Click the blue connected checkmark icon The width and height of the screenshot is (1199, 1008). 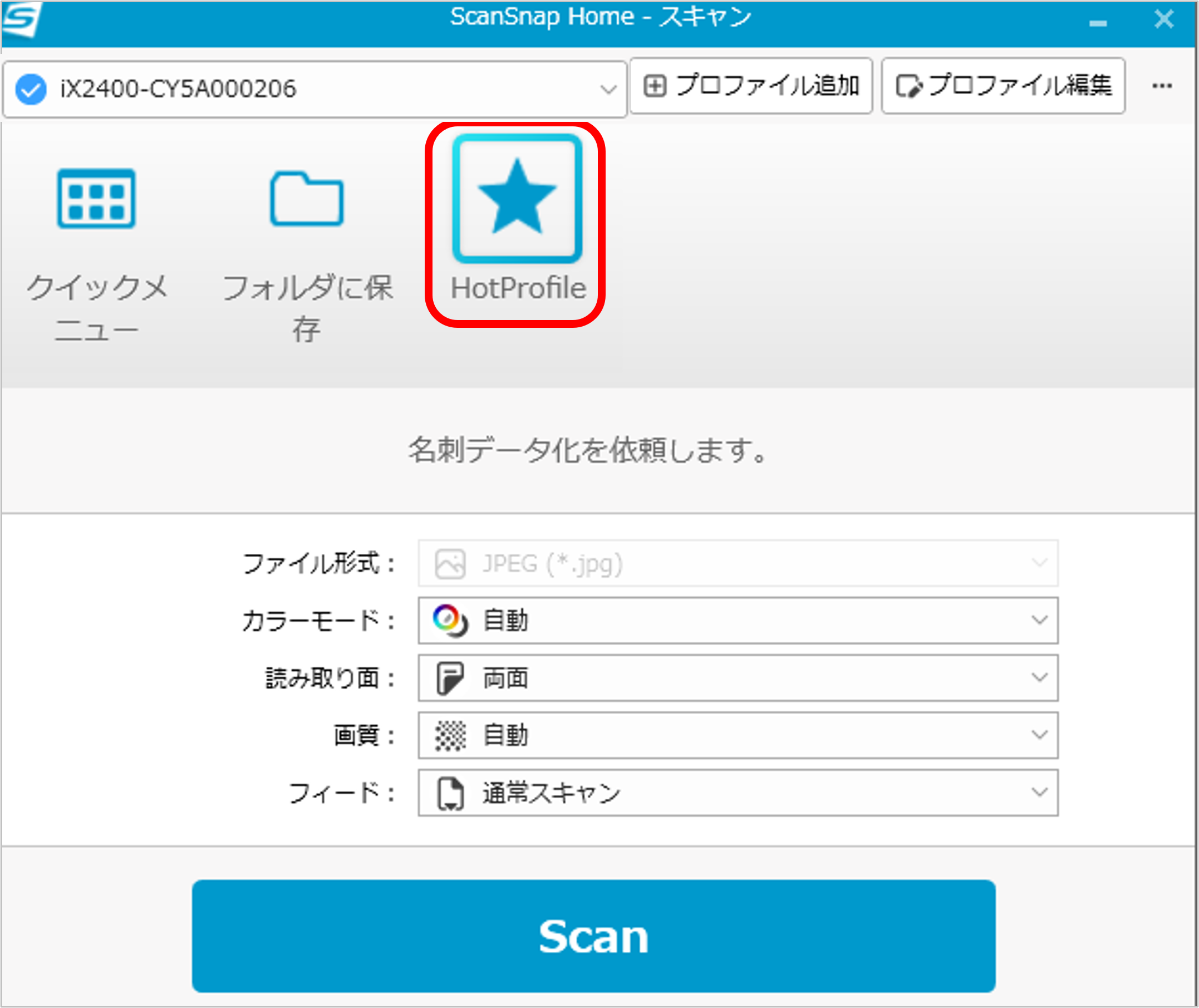coord(31,89)
